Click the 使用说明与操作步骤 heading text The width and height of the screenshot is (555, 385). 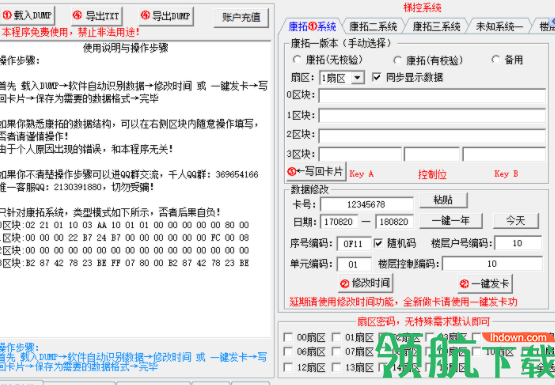[x=126, y=48]
